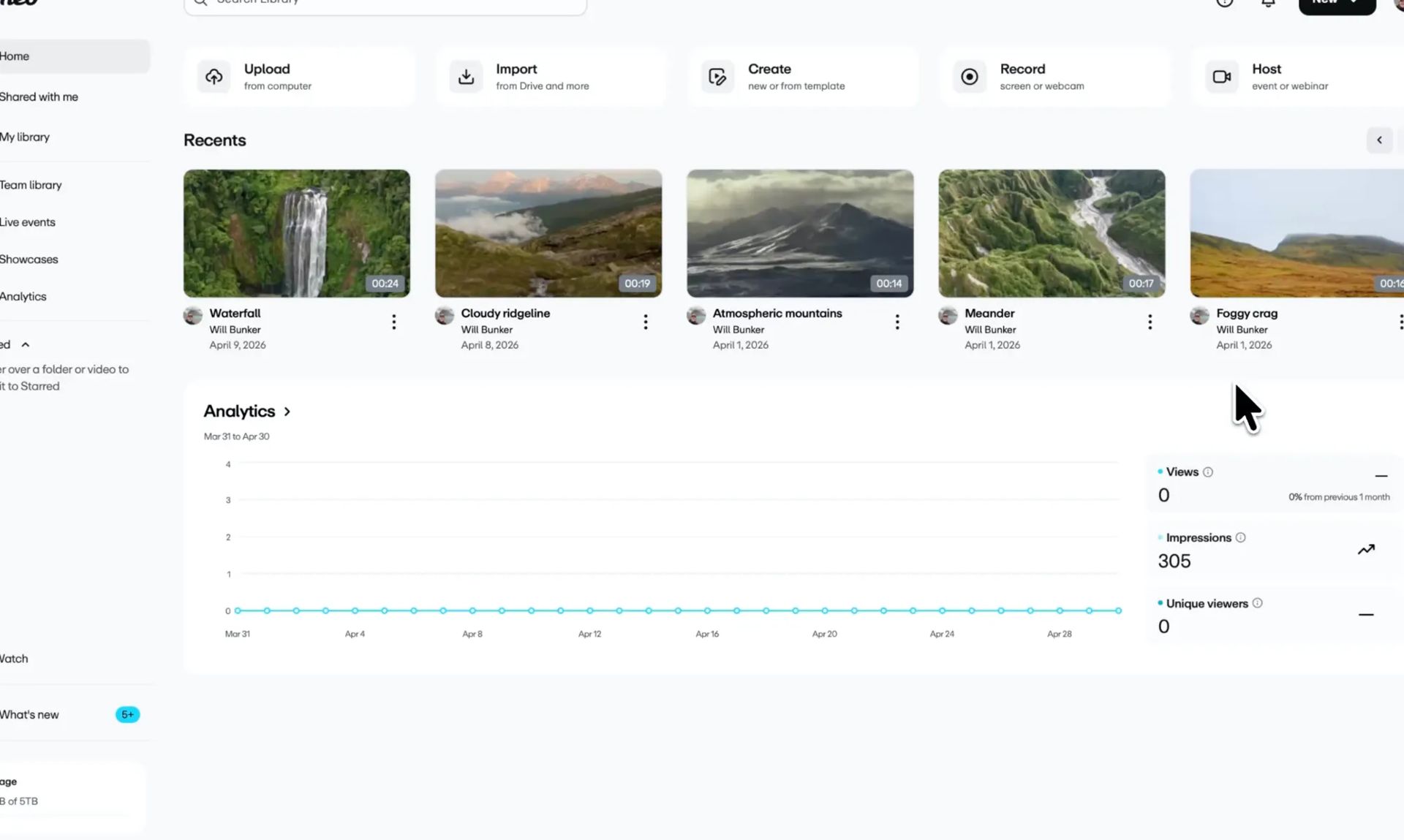Select the Views metric card
1404x840 pixels.
point(1273,484)
